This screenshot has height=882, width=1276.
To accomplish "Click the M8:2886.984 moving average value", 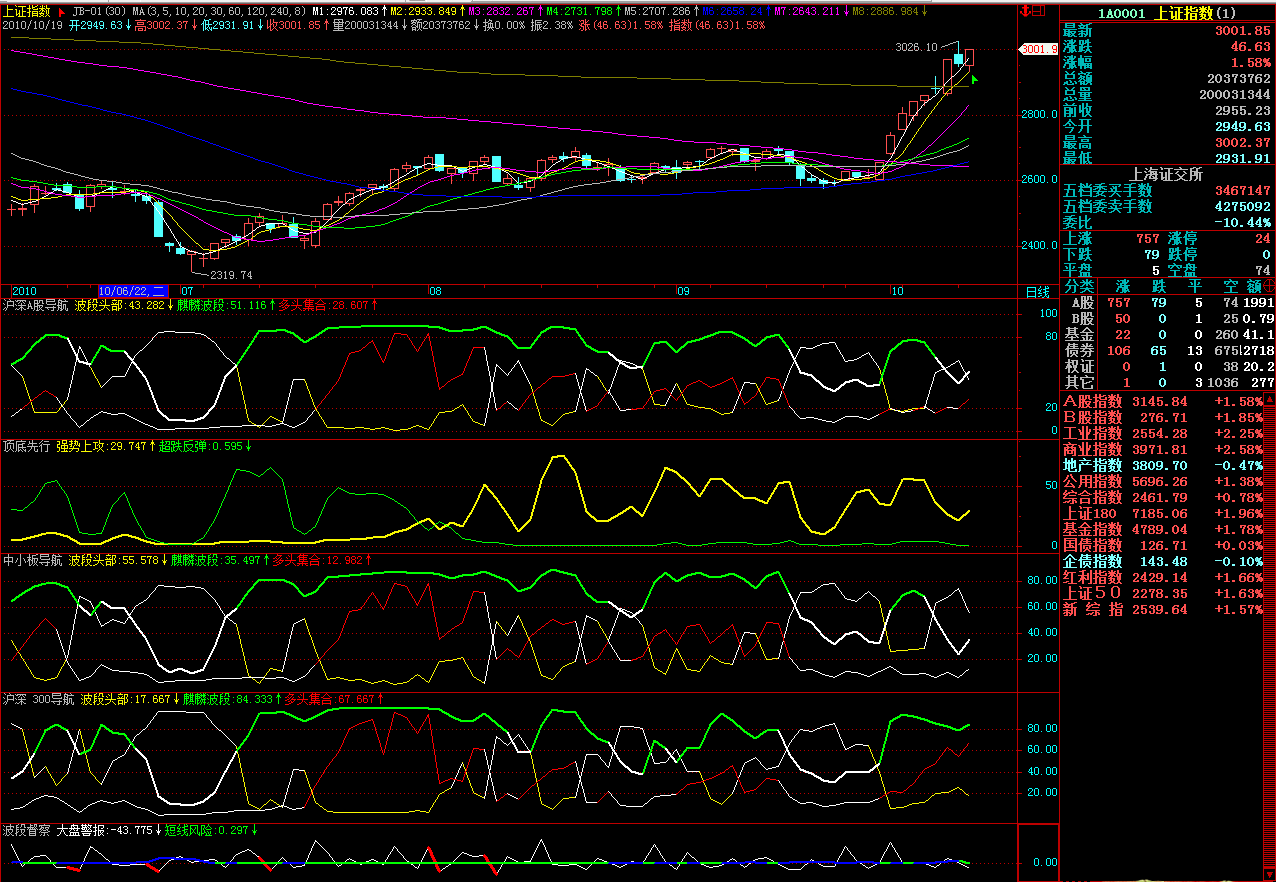I will 890,12.
